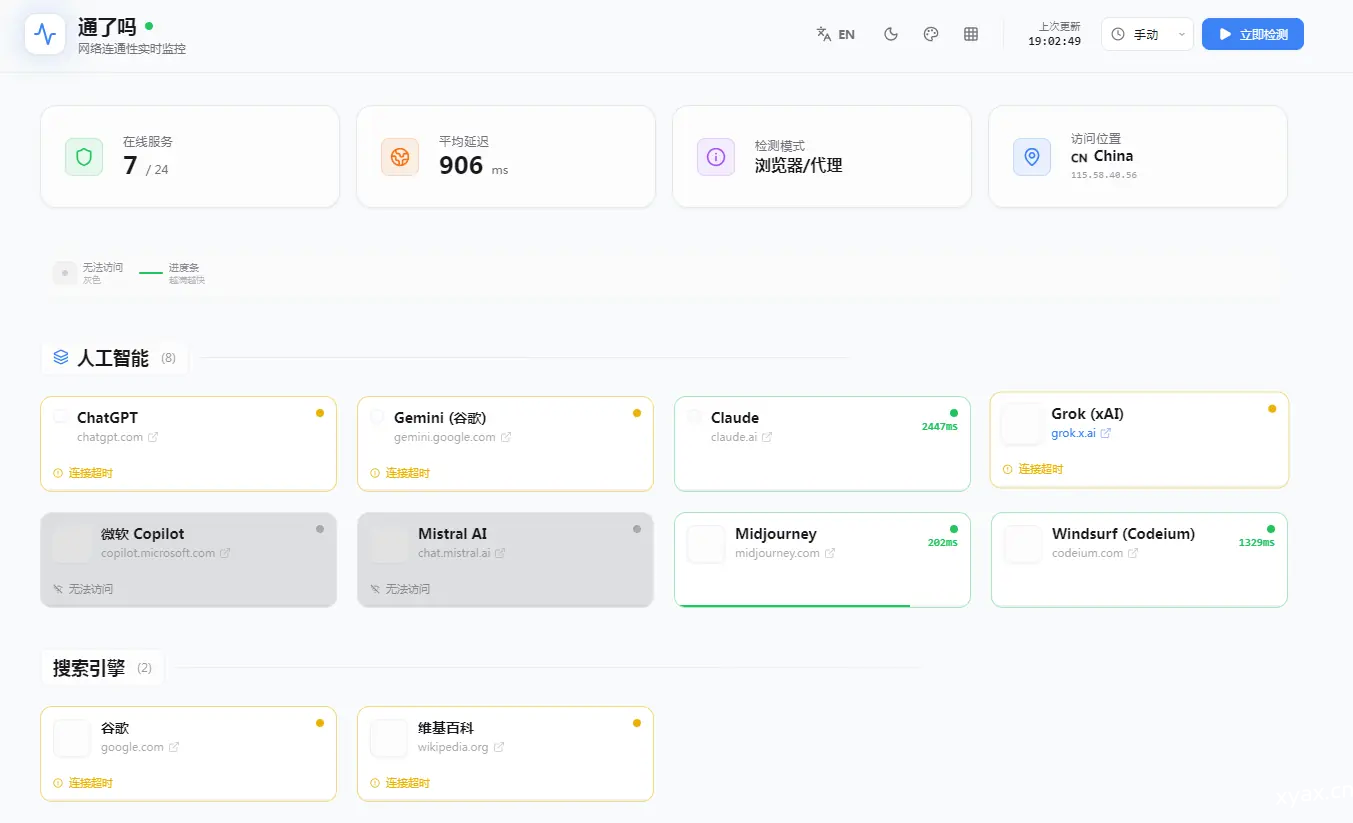The height and width of the screenshot is (823, 1353).
Task: Click the green shield 在线服务 icon
Action: [84, 157]
